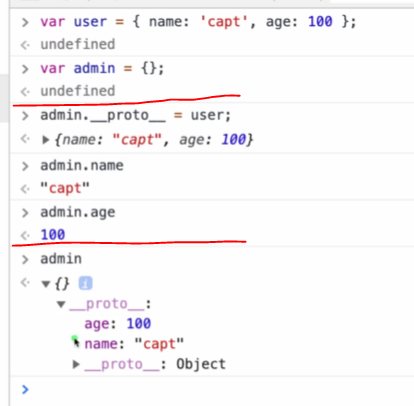Select the line 'var admin = {};'

[x=102, y=69]
